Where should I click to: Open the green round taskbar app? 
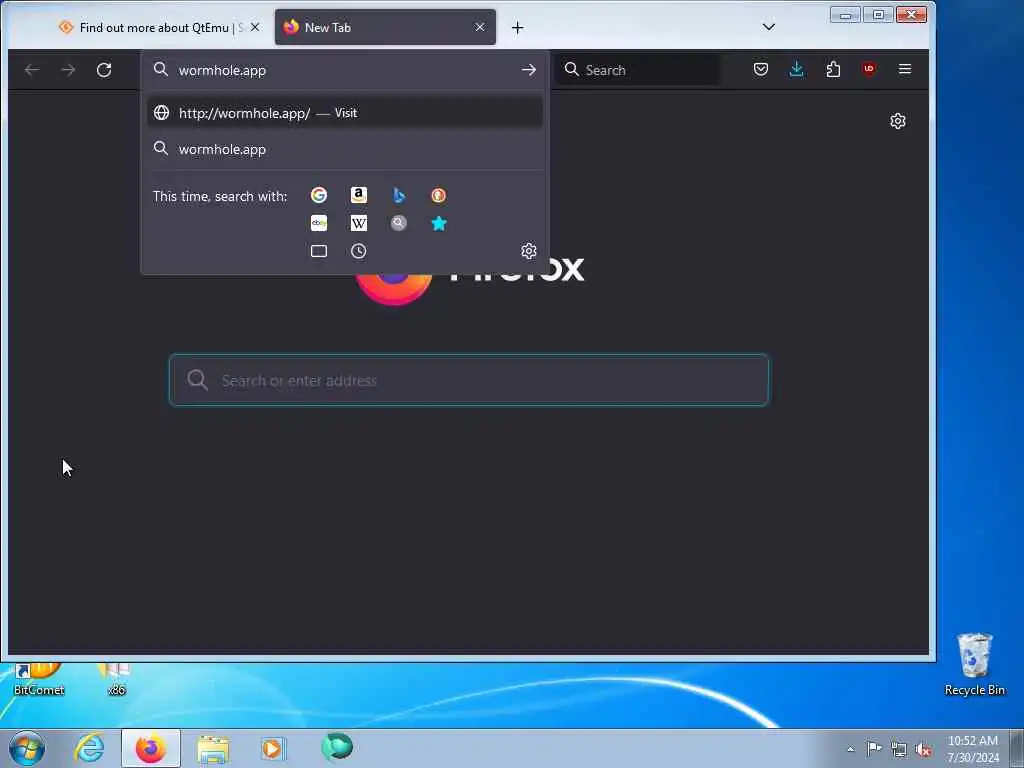pyautogui.click(x=337, y=747)
